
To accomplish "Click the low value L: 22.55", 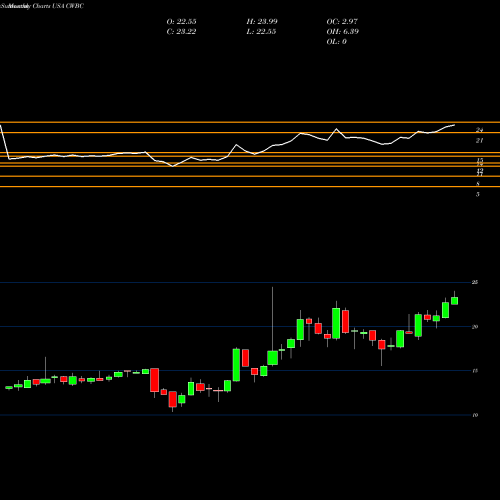I will (262, 32).
